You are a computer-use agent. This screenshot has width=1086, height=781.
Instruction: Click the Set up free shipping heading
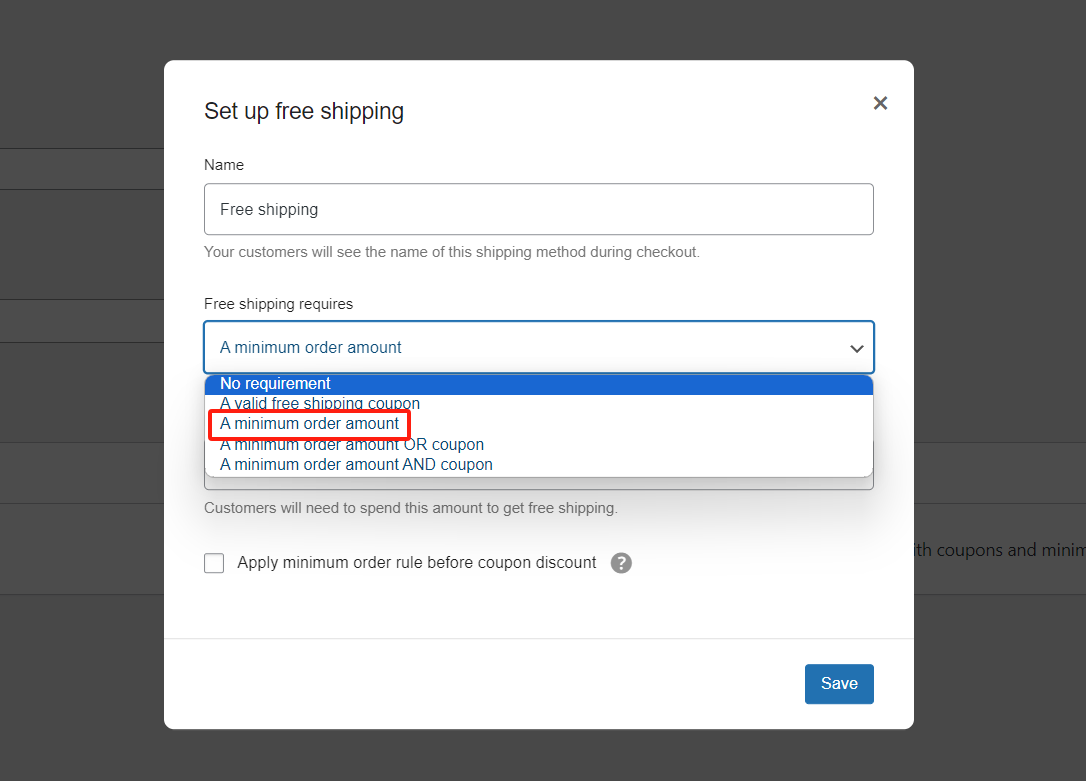(304, 111)
